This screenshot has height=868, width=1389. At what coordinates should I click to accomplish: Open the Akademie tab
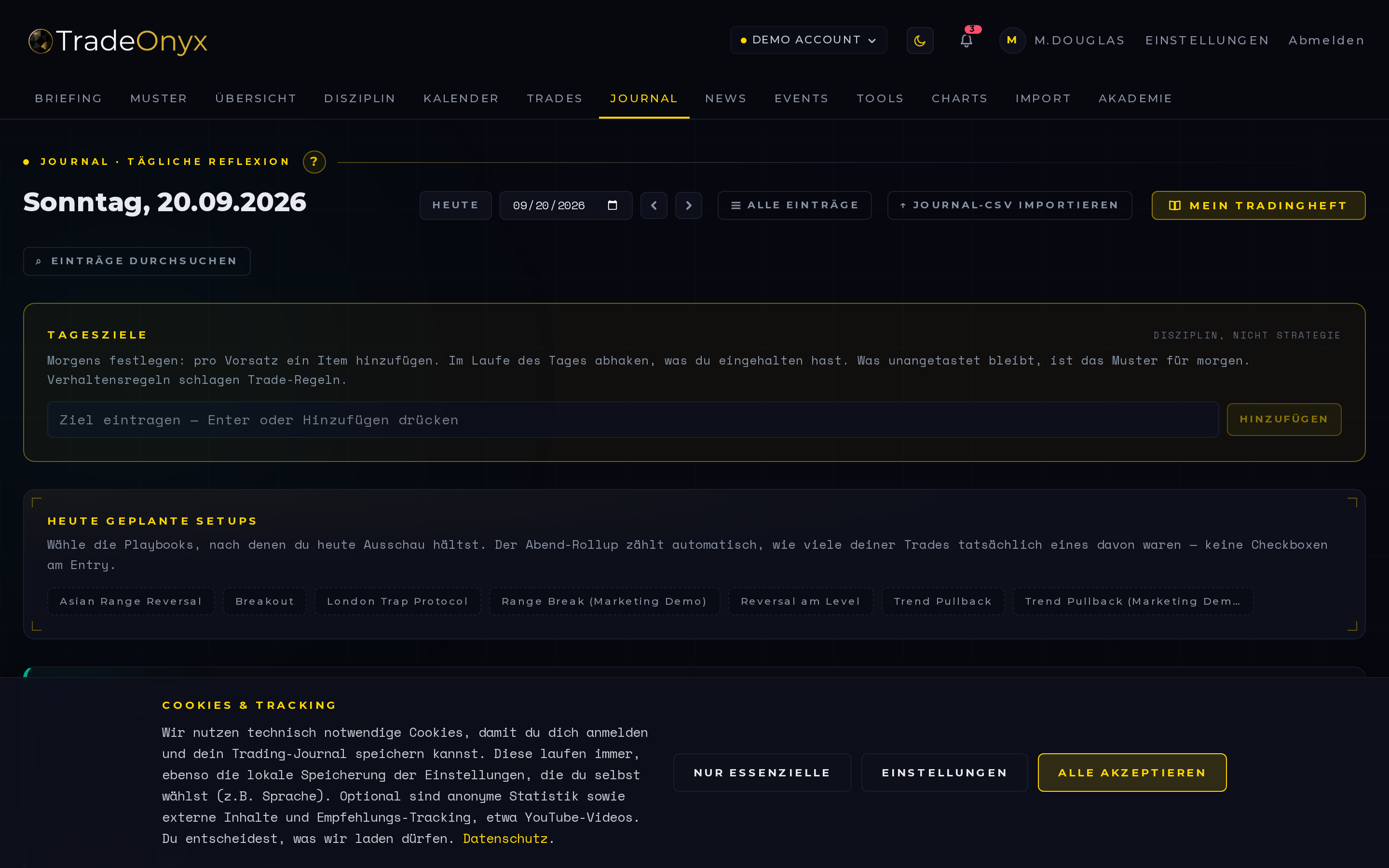point(1135,99)
